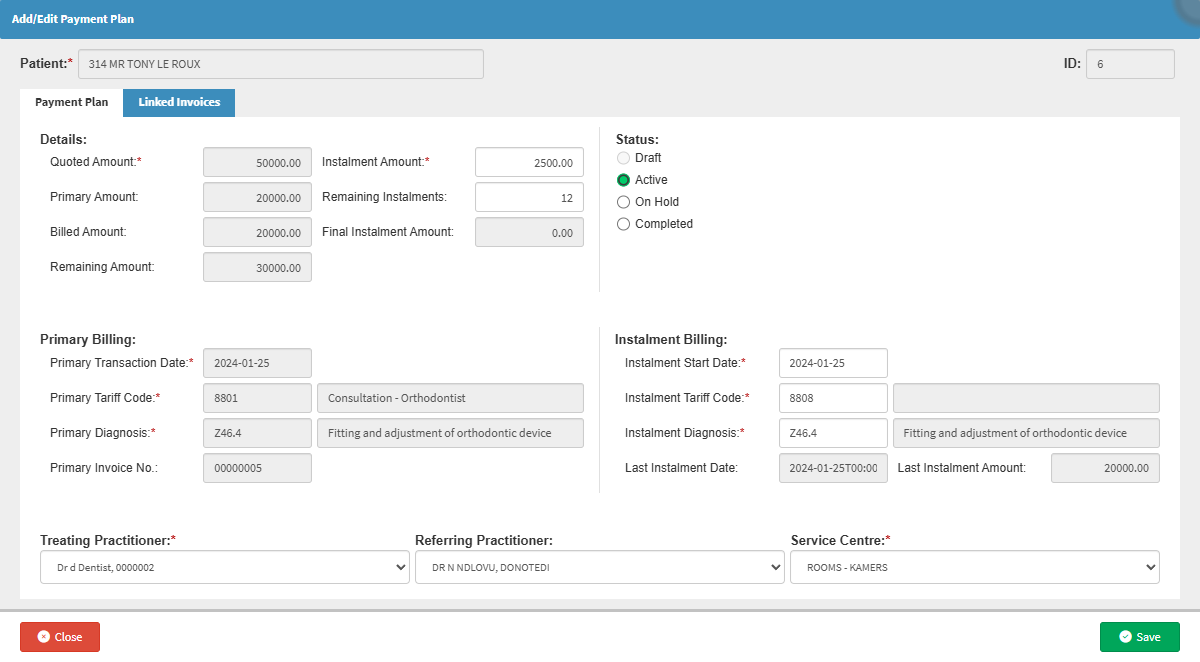Focus the Instalment Tariff Code field
Image resolution: width=1200 pixels, height=662 pixels.
[x=833, y=398]
